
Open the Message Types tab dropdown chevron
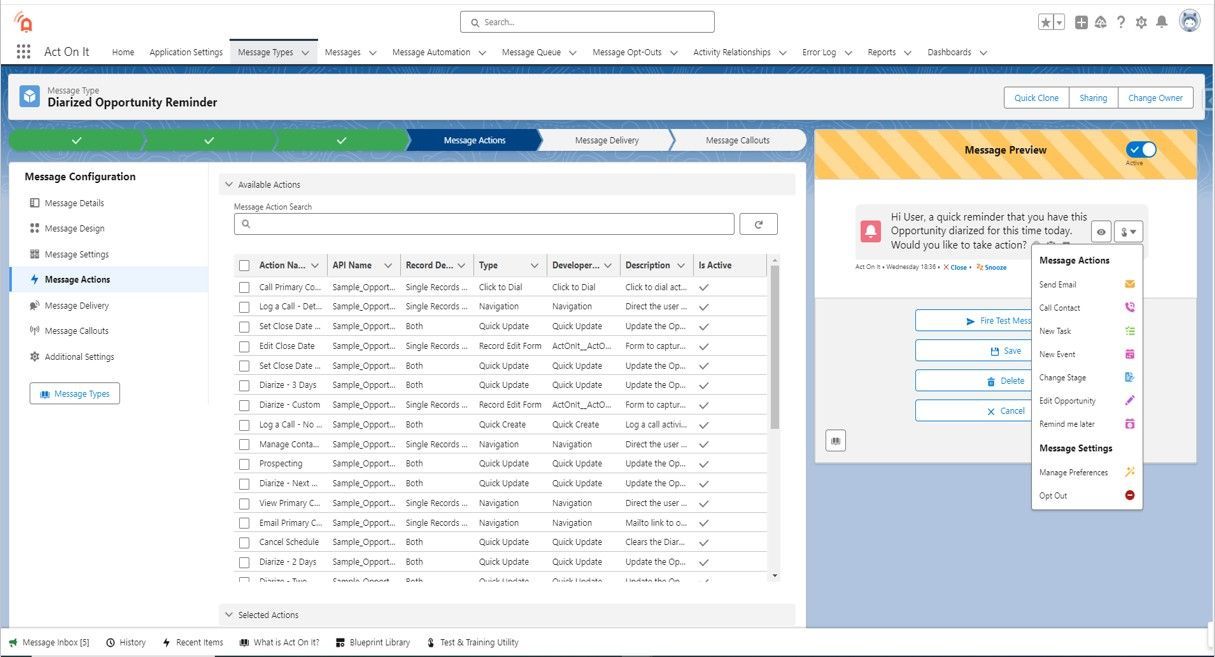pos(307,53)
